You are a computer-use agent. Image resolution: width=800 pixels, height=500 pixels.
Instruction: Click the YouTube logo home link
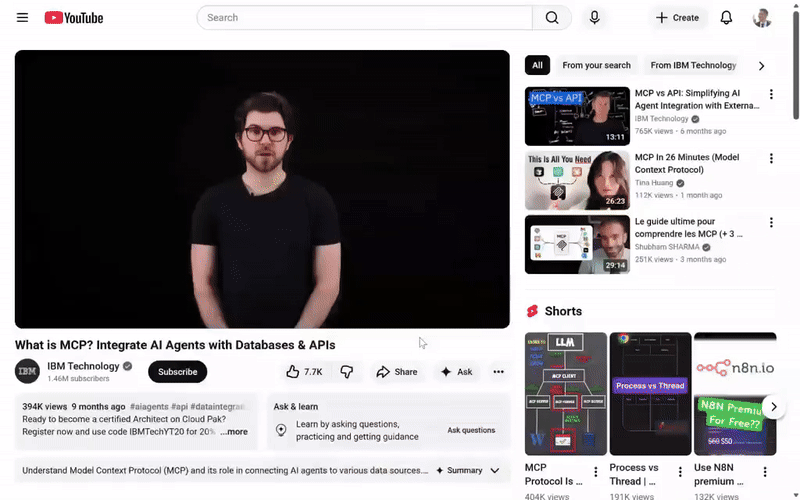pos(74,18)
